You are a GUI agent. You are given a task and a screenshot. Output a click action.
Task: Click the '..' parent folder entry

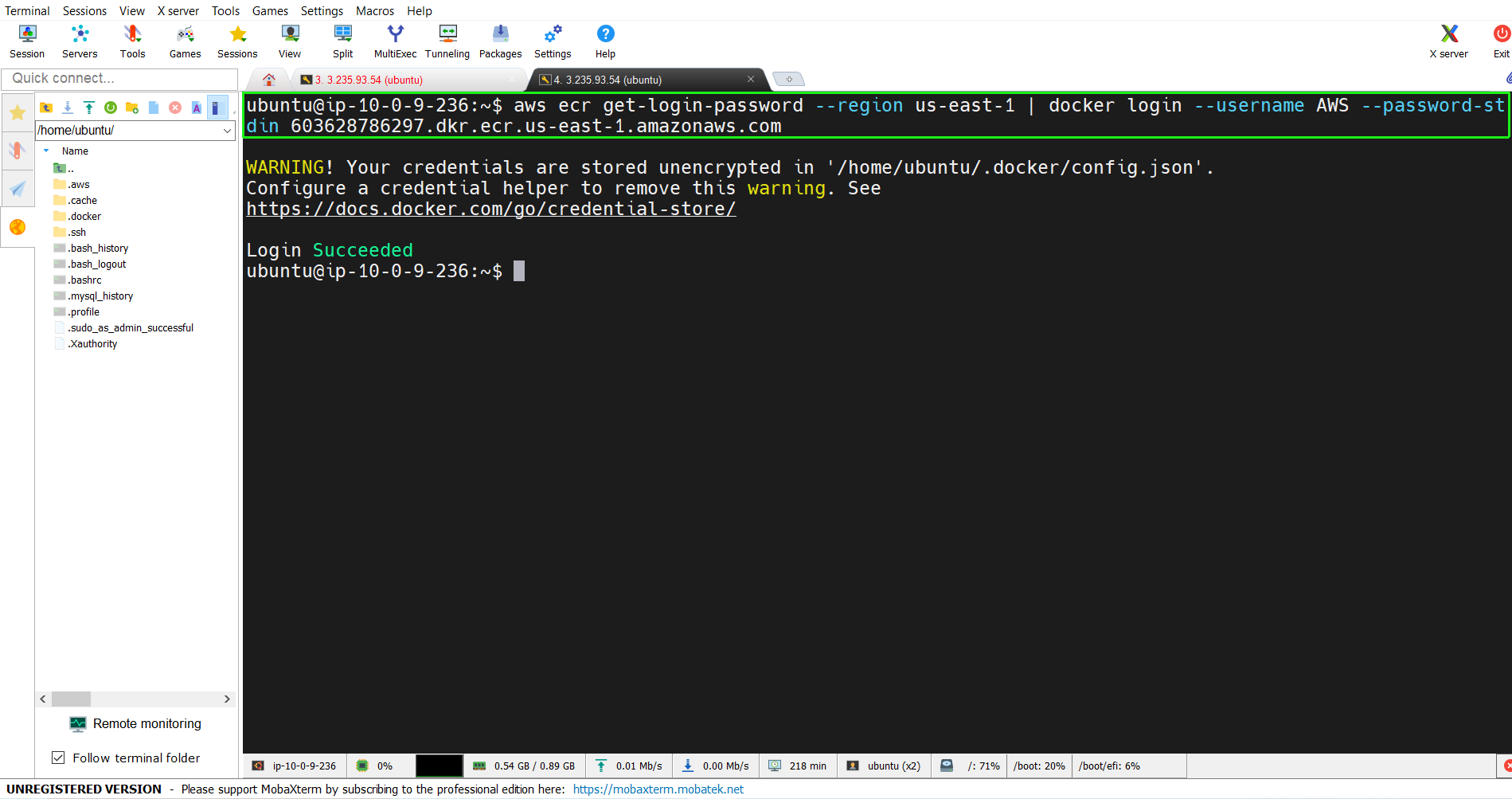[x=64, y=168]
